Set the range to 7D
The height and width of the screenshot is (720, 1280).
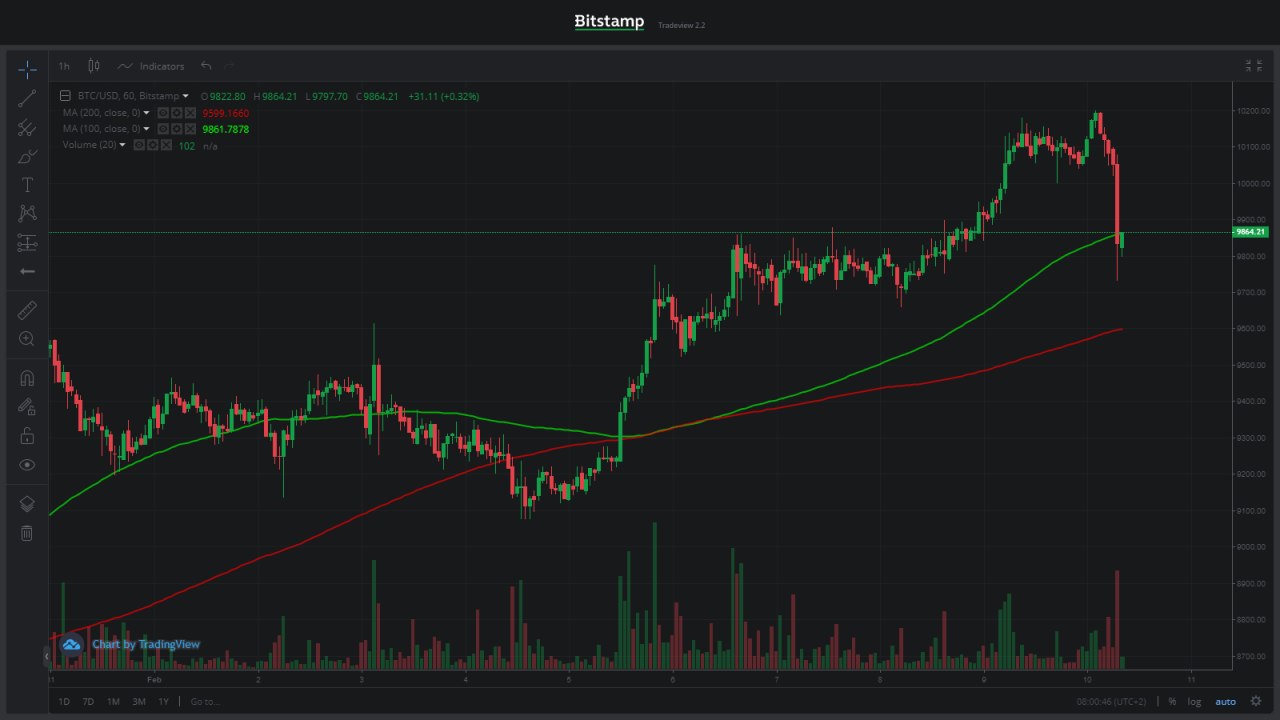point(88,702)
